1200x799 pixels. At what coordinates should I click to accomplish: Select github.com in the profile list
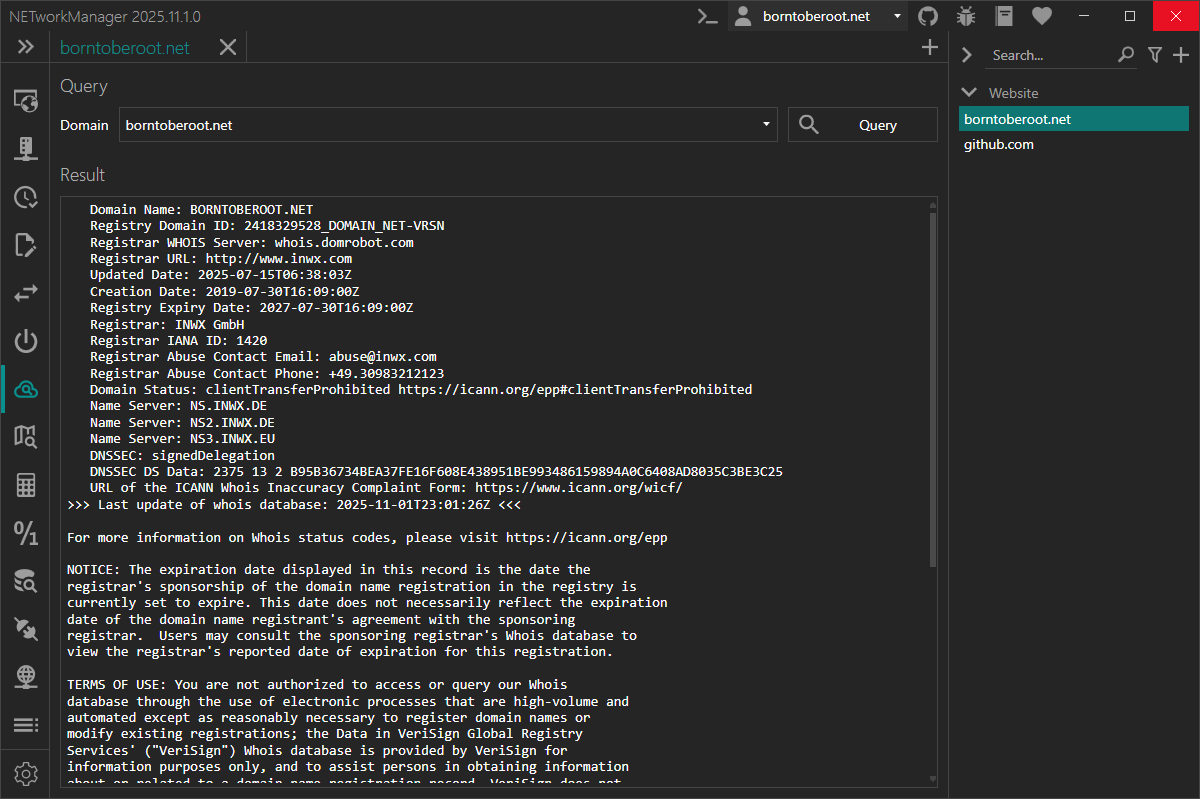tap(999, 145)
